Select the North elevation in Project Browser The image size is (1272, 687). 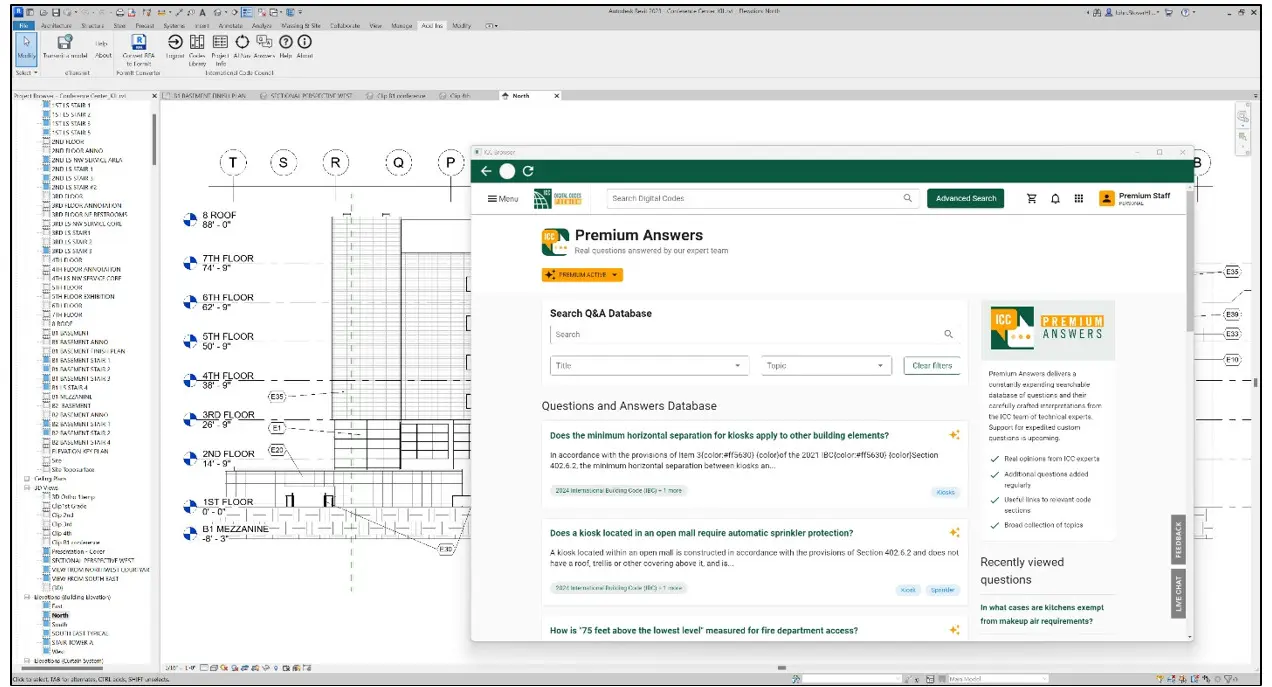(x=60, y=615)
